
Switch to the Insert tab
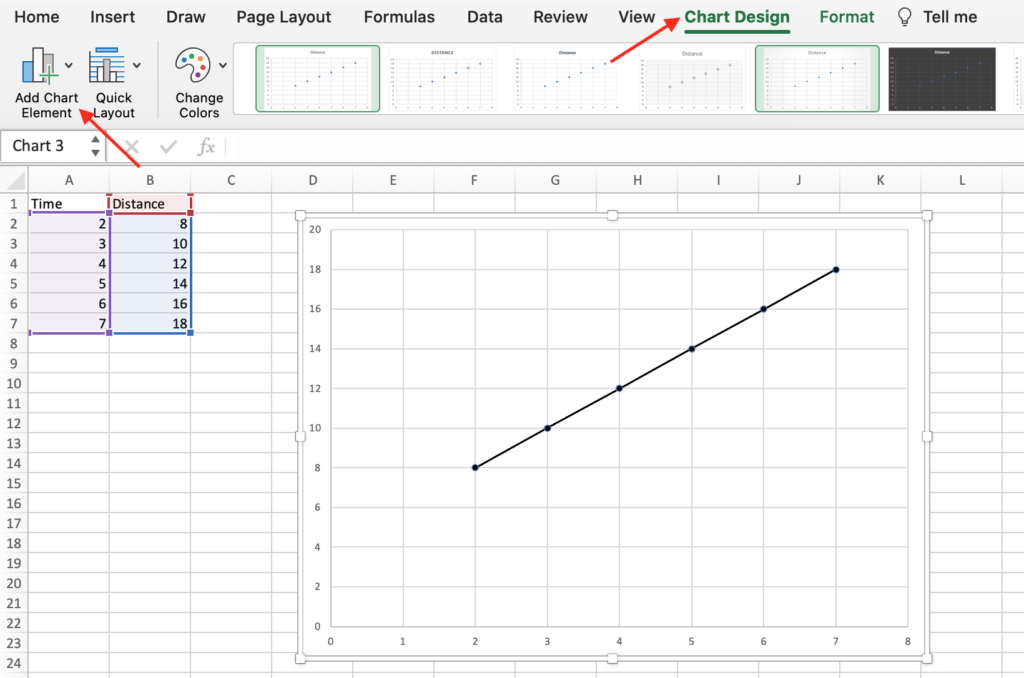point(112,17)
